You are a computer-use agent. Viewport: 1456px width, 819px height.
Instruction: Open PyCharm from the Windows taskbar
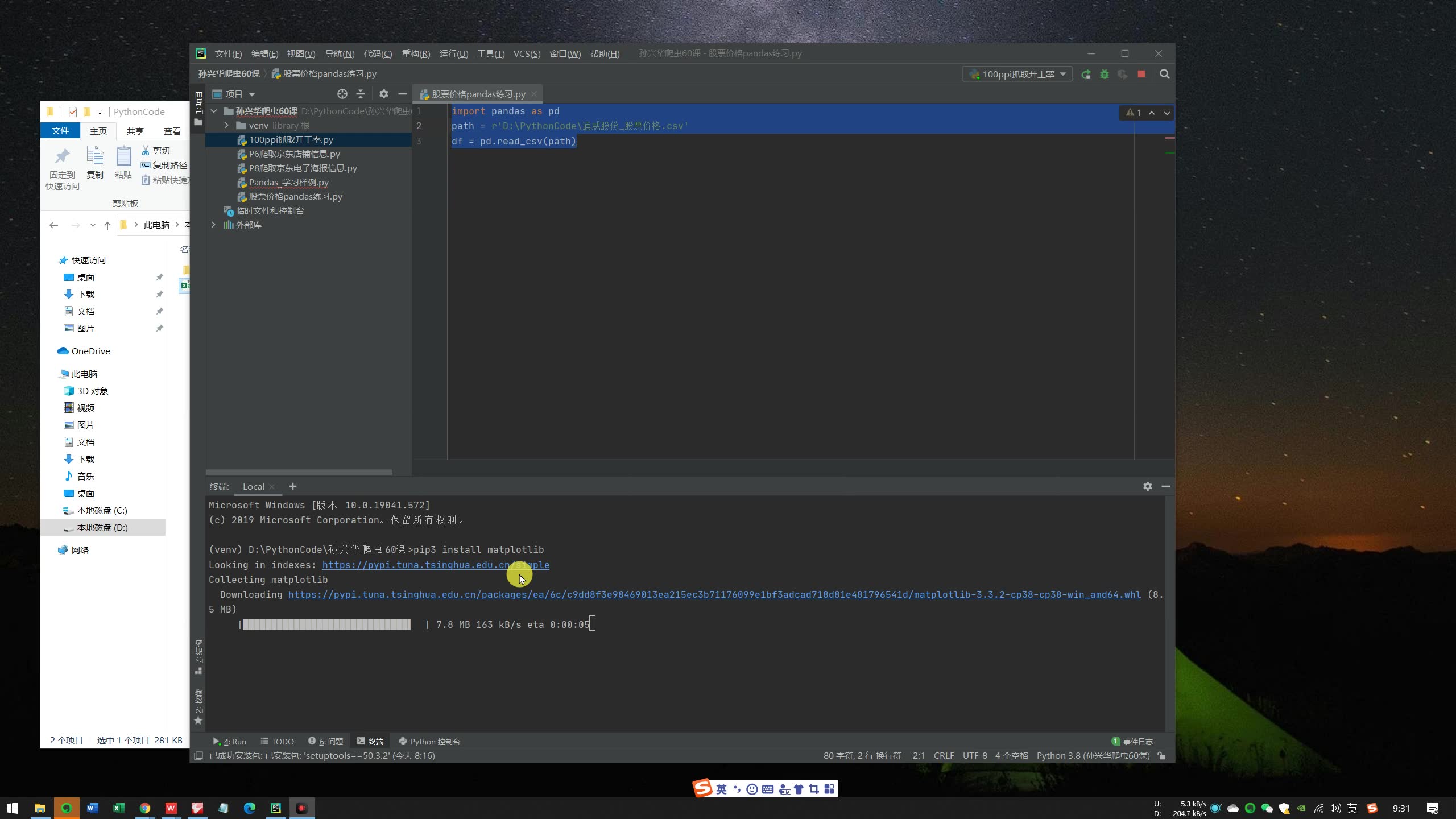(276, 808)
